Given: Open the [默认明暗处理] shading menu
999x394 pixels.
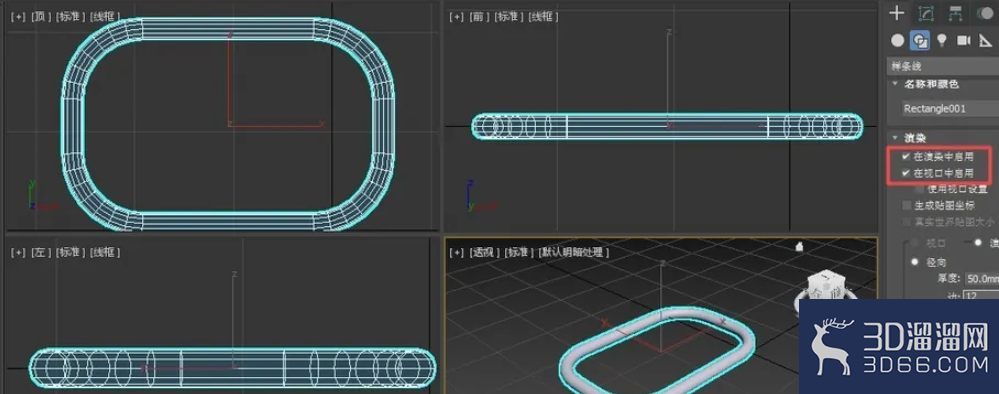Looking at the screenshot, I should [x=573, y=252].
